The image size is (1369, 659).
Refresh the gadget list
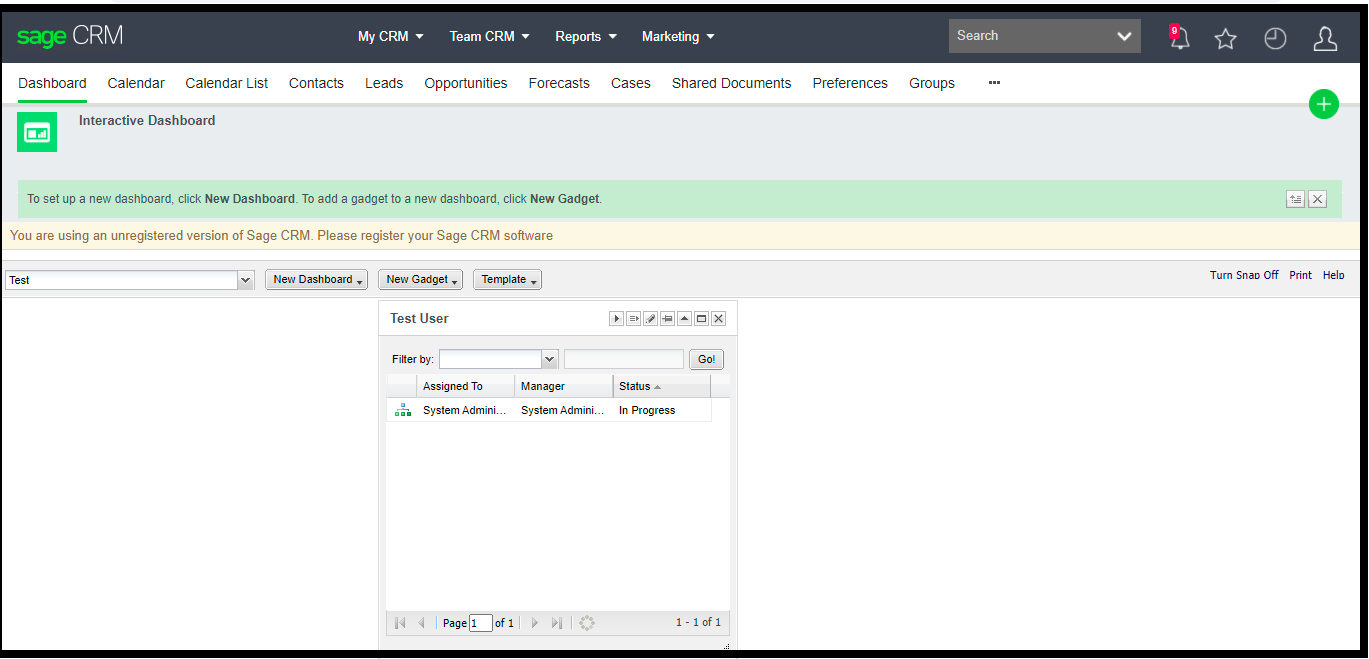tap(587, 623)
